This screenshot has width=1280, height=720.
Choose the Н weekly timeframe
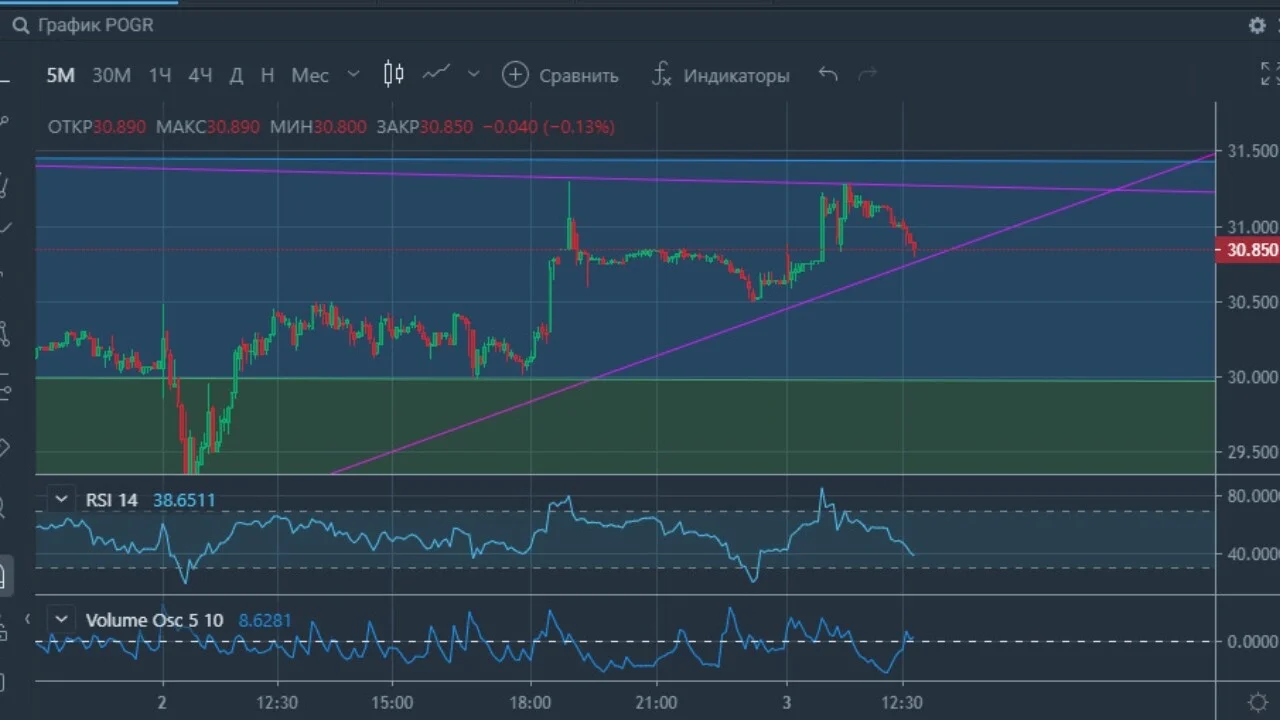tap(267, 75)
